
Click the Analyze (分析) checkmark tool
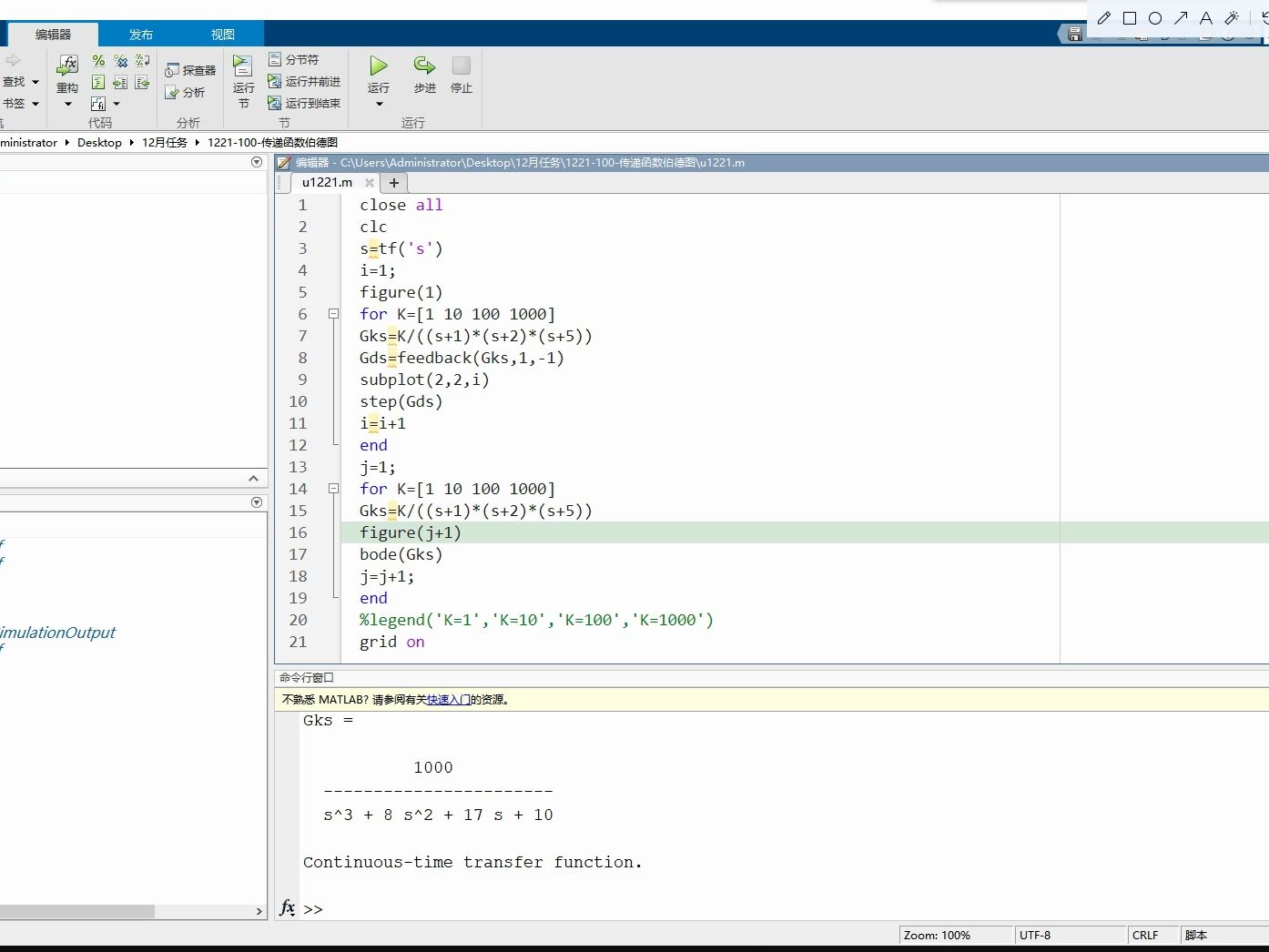tap(186, 93)
